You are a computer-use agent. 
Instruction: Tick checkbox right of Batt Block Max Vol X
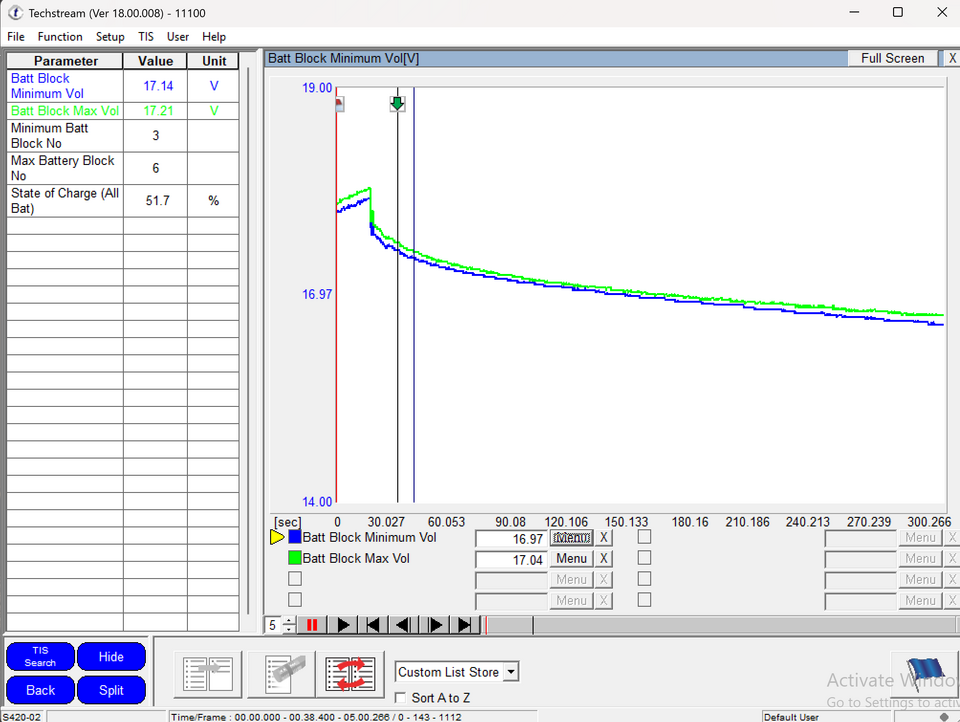(644, 558)
